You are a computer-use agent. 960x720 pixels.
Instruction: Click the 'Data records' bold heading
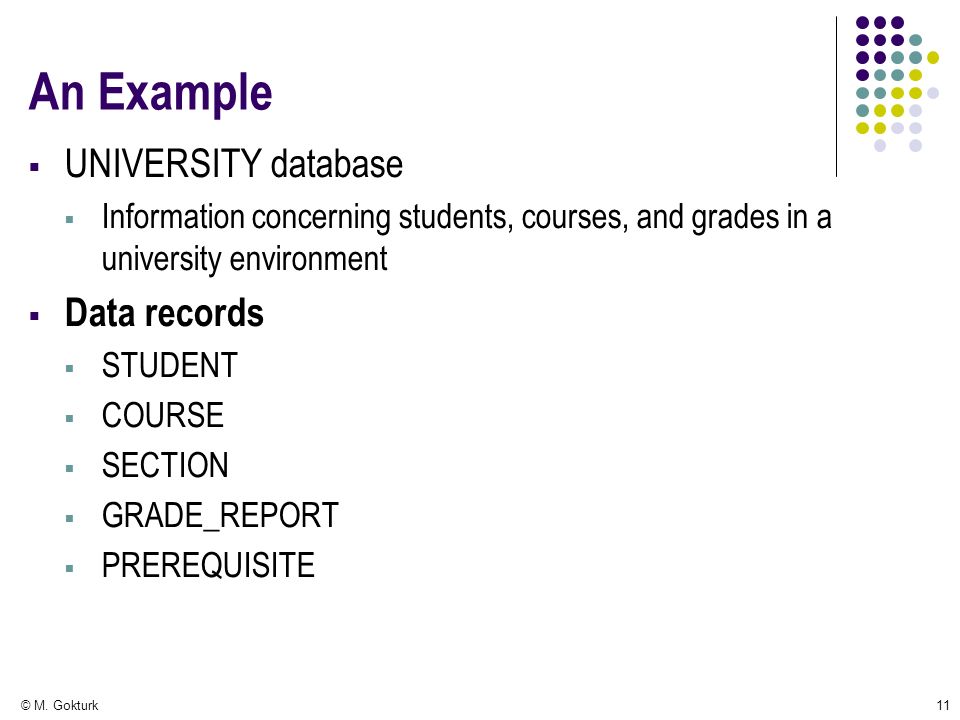point(164,313)
